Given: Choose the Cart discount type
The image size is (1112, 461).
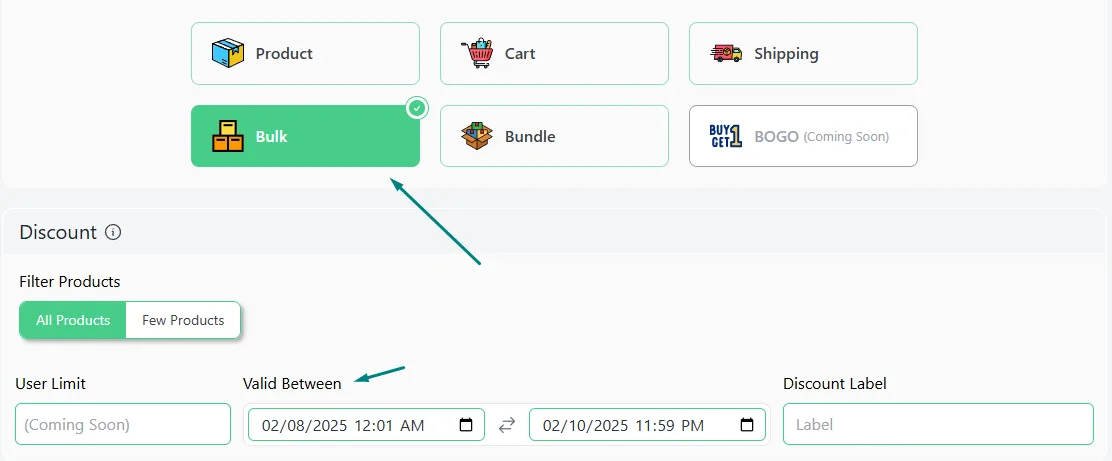Looking at the screenshot, I should tap(554, 53).
